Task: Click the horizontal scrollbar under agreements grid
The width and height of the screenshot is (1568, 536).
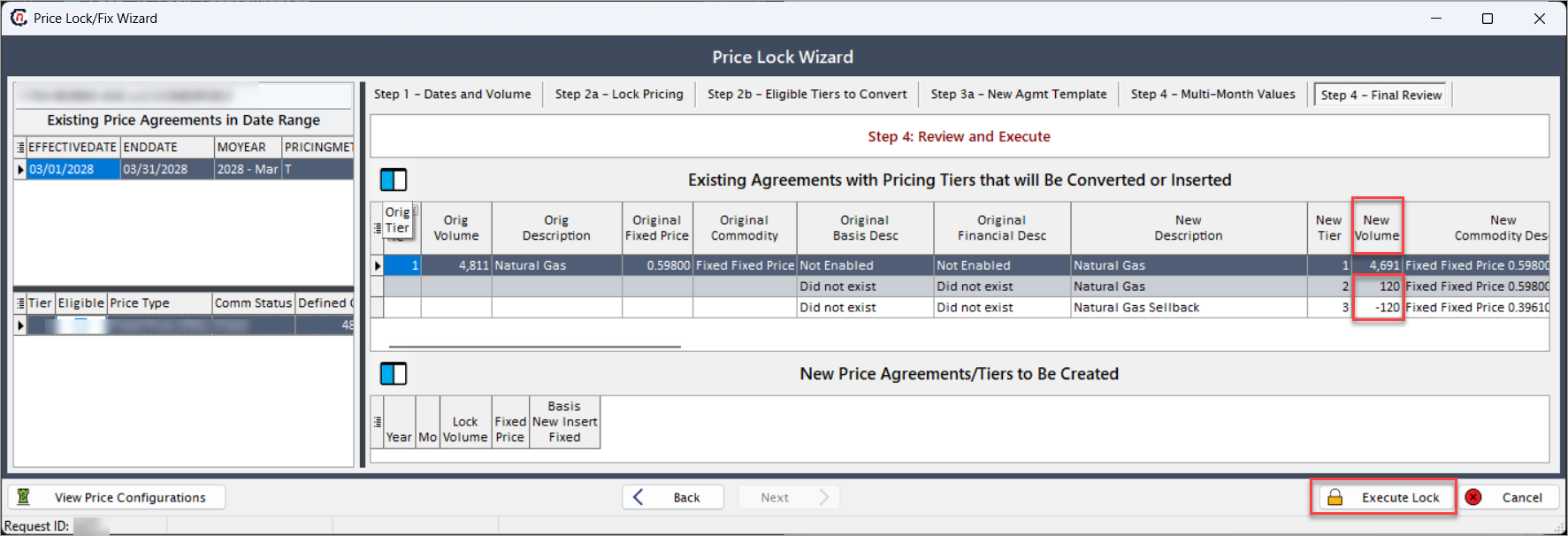Action: click(x=535, y=347)
